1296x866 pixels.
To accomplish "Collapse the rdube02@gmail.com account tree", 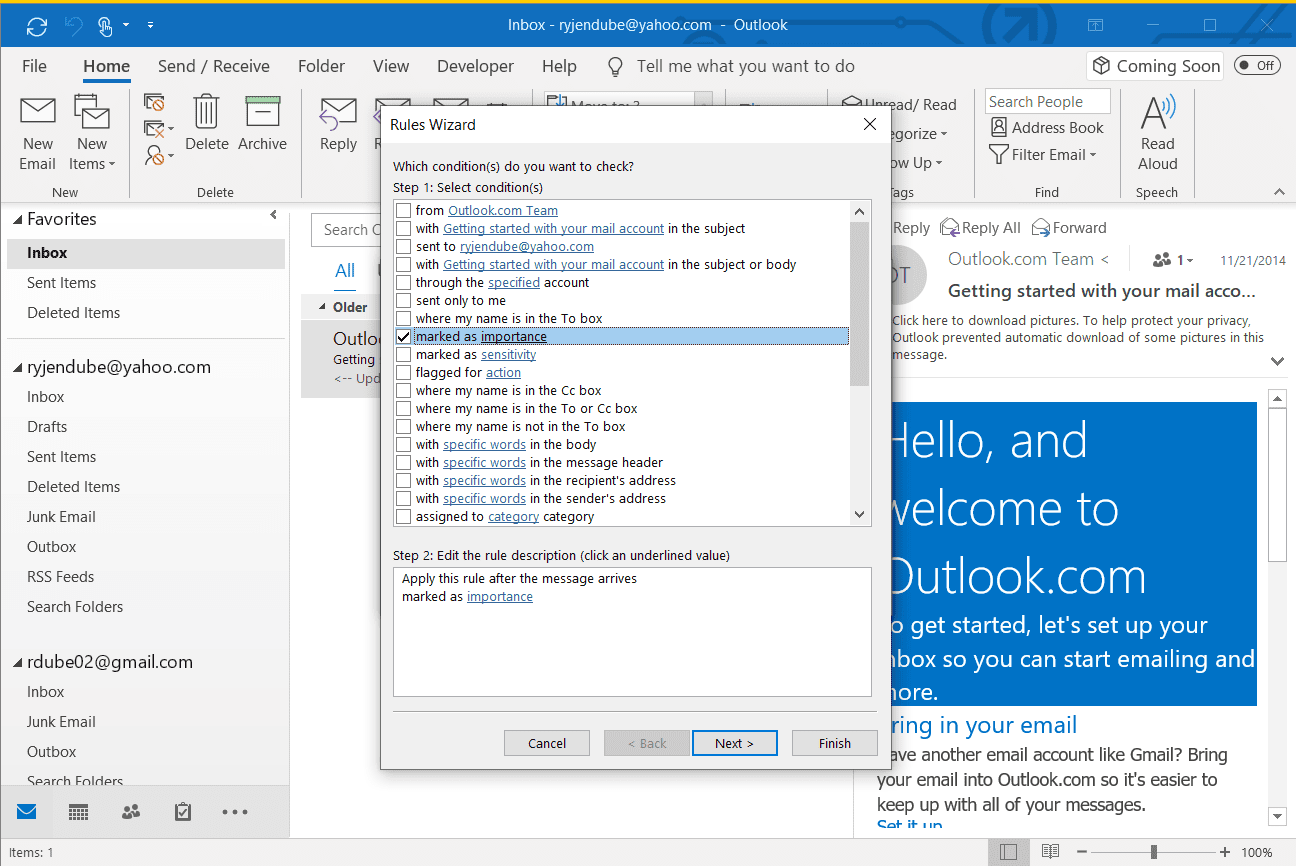I will (x=17, y=663).
